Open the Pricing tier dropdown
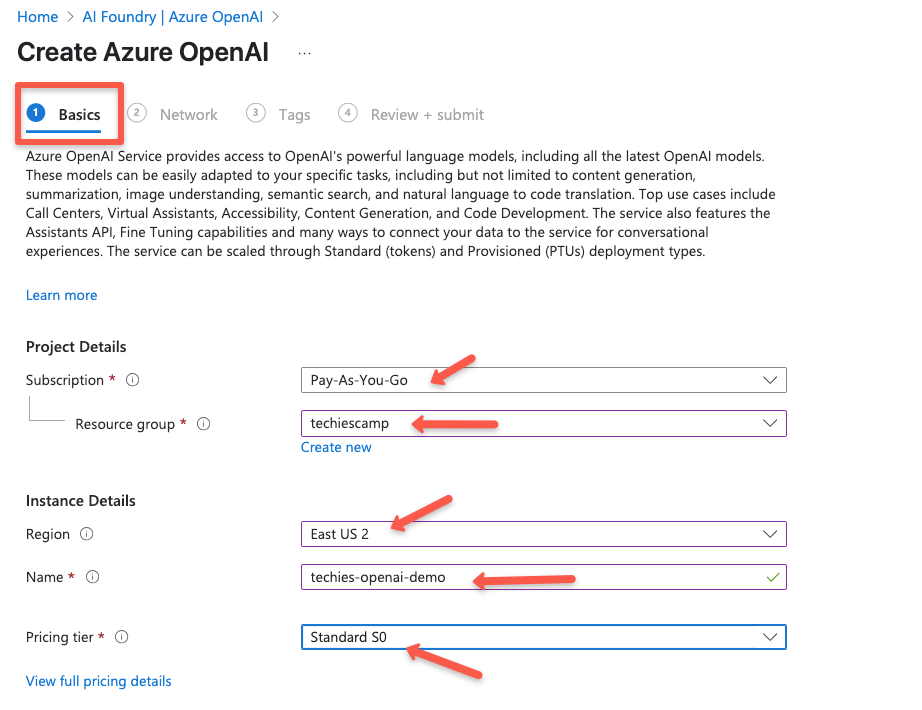Screen dimensions: 922x710 pos(770,637)
